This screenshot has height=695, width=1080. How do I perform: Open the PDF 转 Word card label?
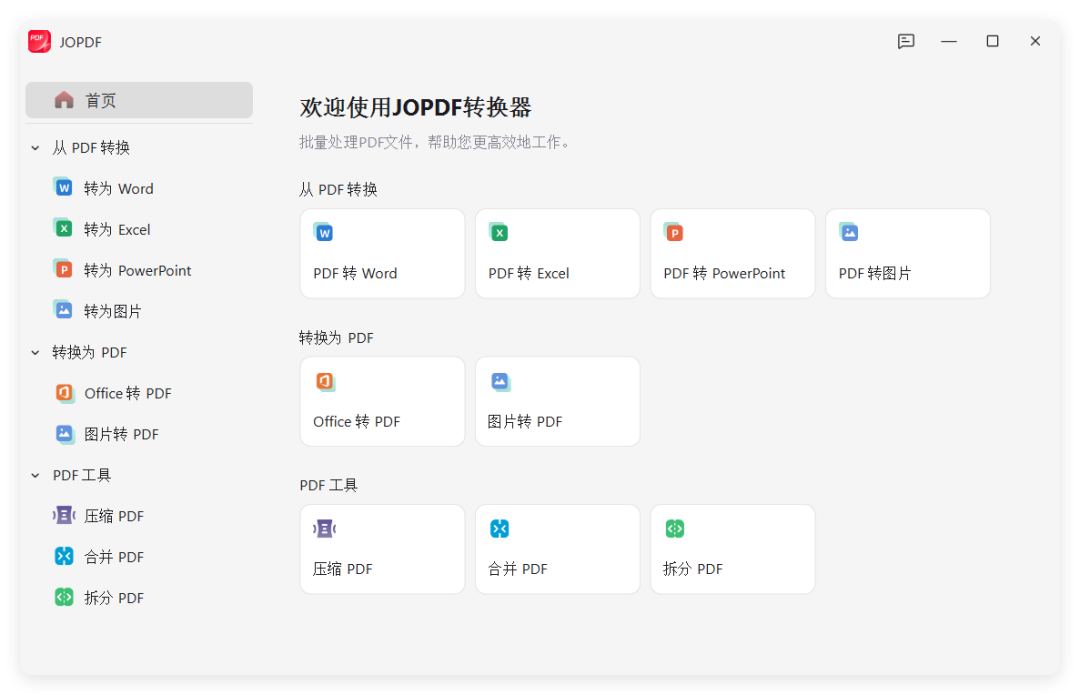click(x=355, y=273)
